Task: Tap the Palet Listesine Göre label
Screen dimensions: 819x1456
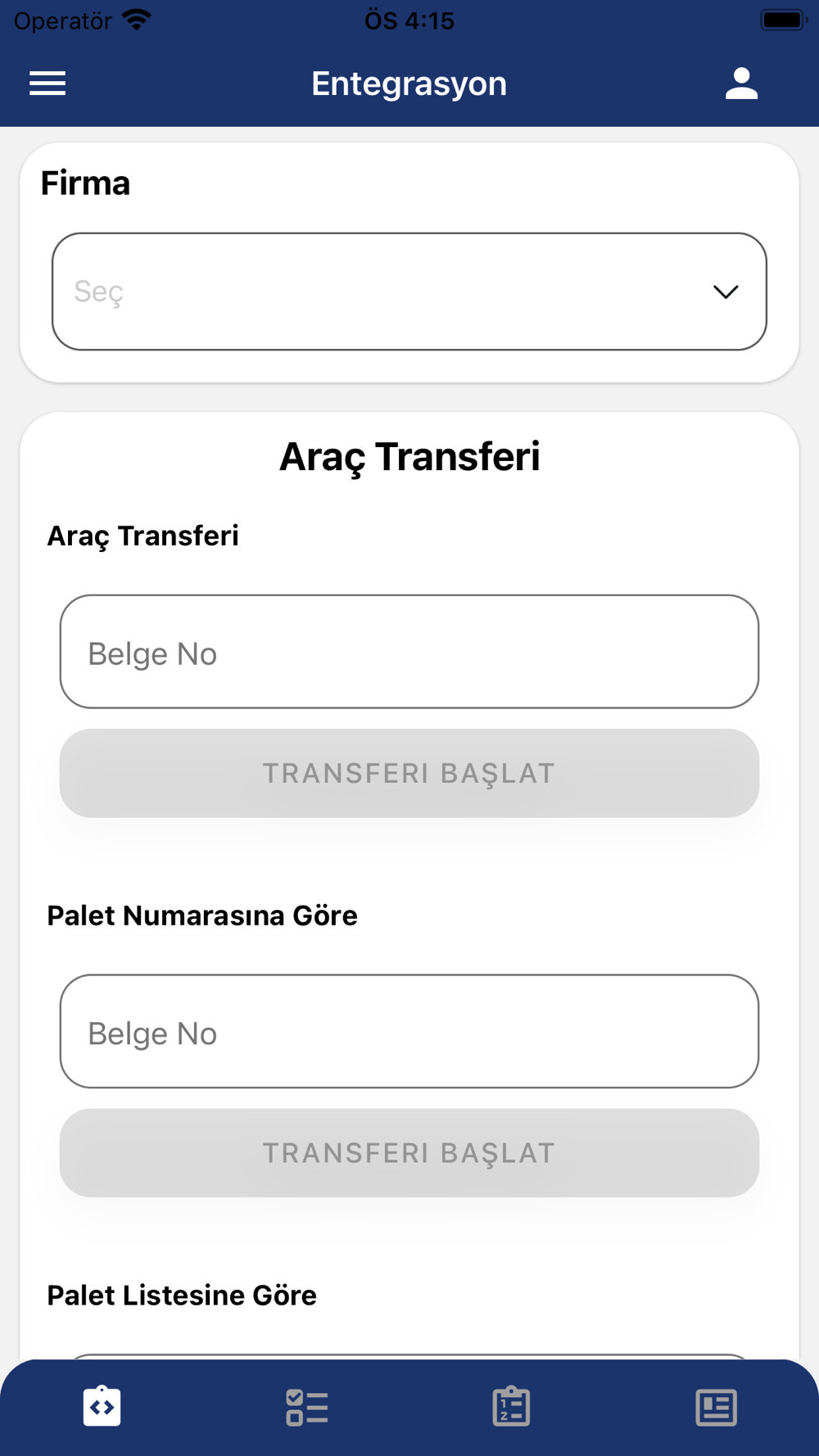Action: (x=182, y=1295)
